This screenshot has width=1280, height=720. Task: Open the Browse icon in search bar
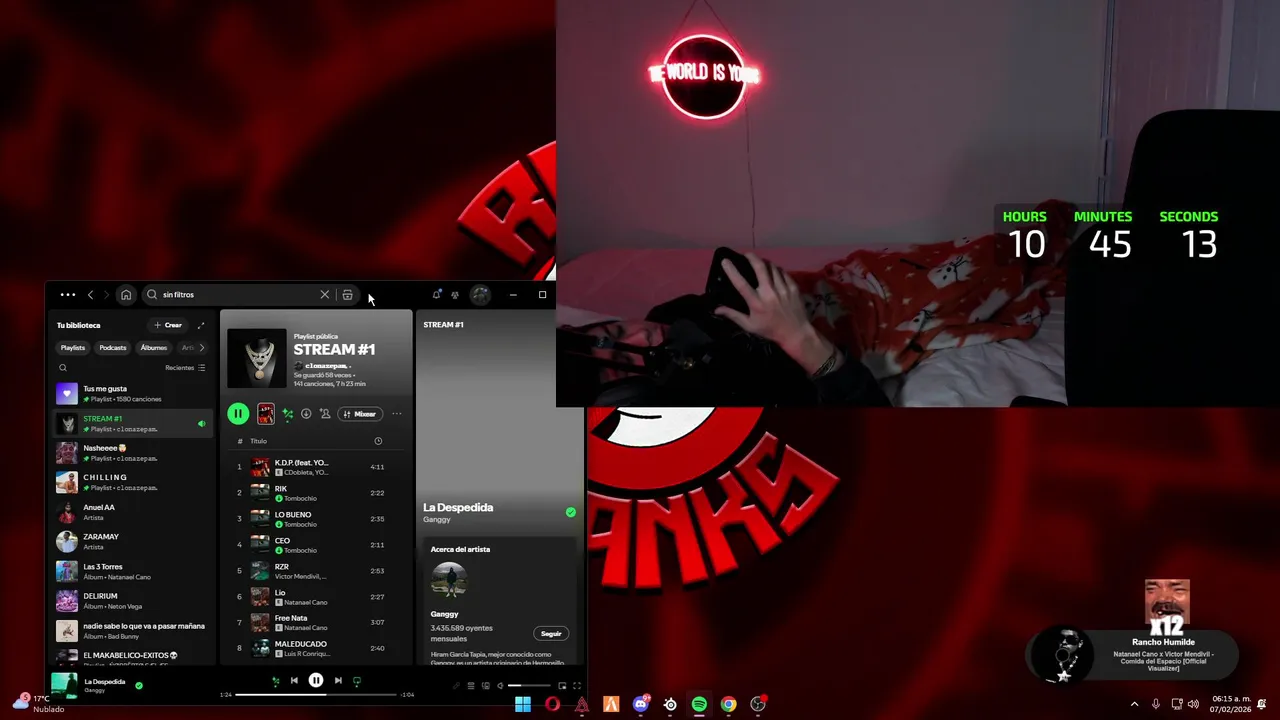347,295
